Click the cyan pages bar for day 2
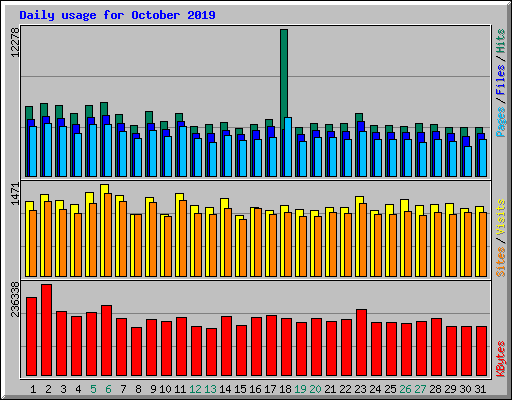512x400 pixels. 48,150
